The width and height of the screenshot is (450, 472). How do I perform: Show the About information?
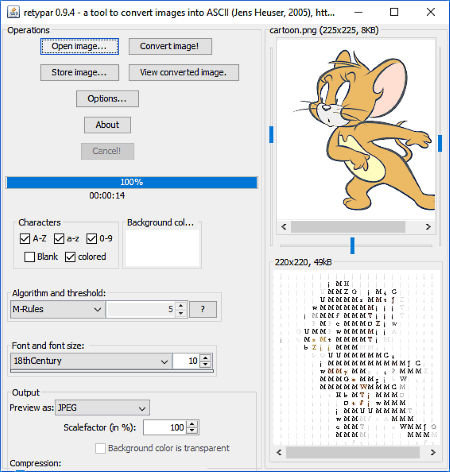pos(107,125)
